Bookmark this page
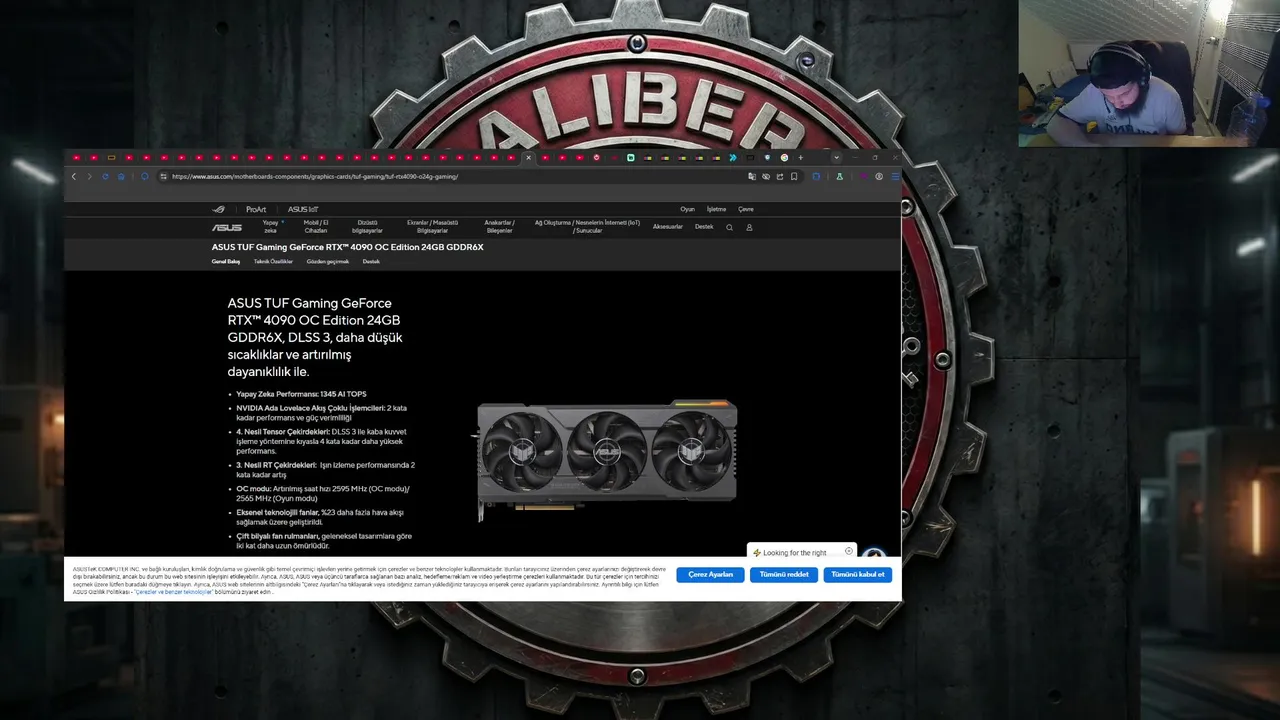The image size is (1280, 720). 794,176
